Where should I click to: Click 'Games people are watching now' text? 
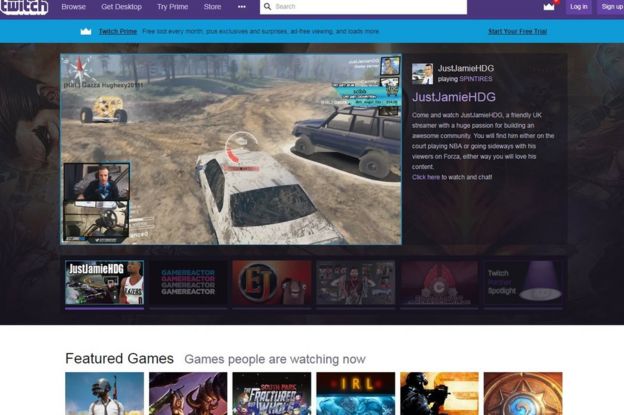(275, 359)
